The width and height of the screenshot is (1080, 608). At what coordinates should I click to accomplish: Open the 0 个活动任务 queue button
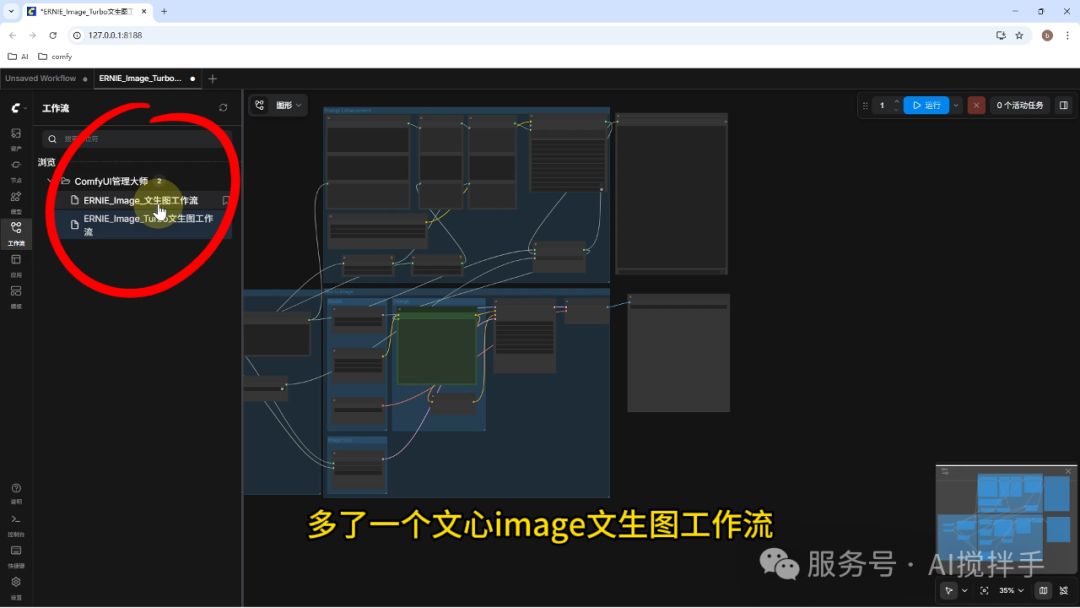pos(1019,105)
